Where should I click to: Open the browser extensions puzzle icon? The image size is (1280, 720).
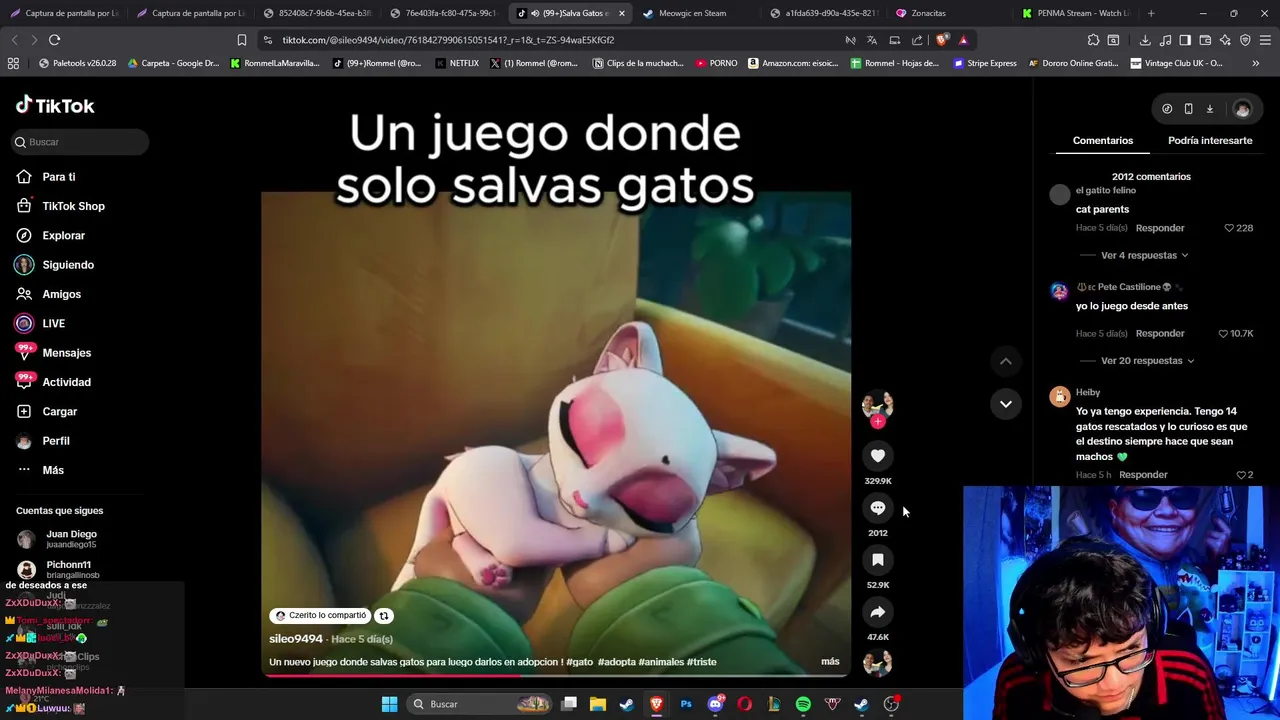[x=1093, y=40]
